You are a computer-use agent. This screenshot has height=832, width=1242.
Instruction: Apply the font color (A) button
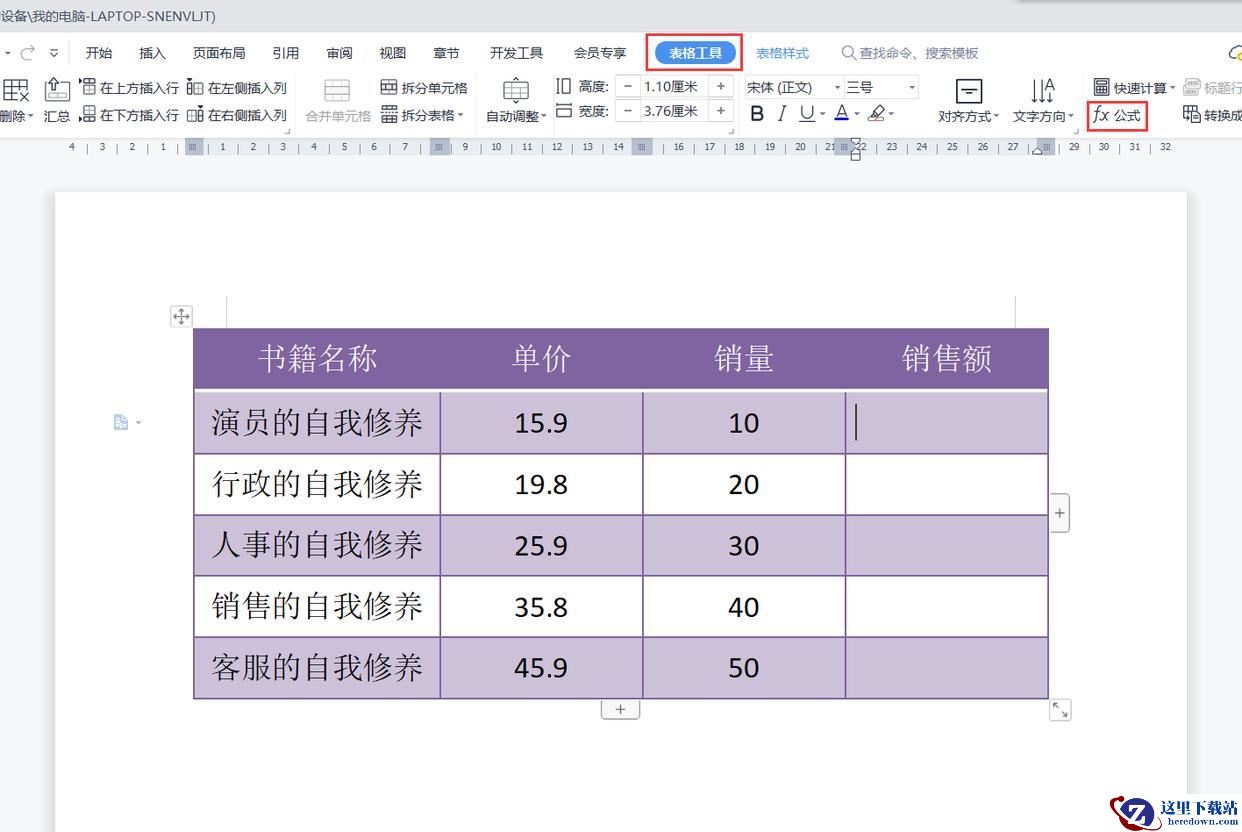pos(842,114)
